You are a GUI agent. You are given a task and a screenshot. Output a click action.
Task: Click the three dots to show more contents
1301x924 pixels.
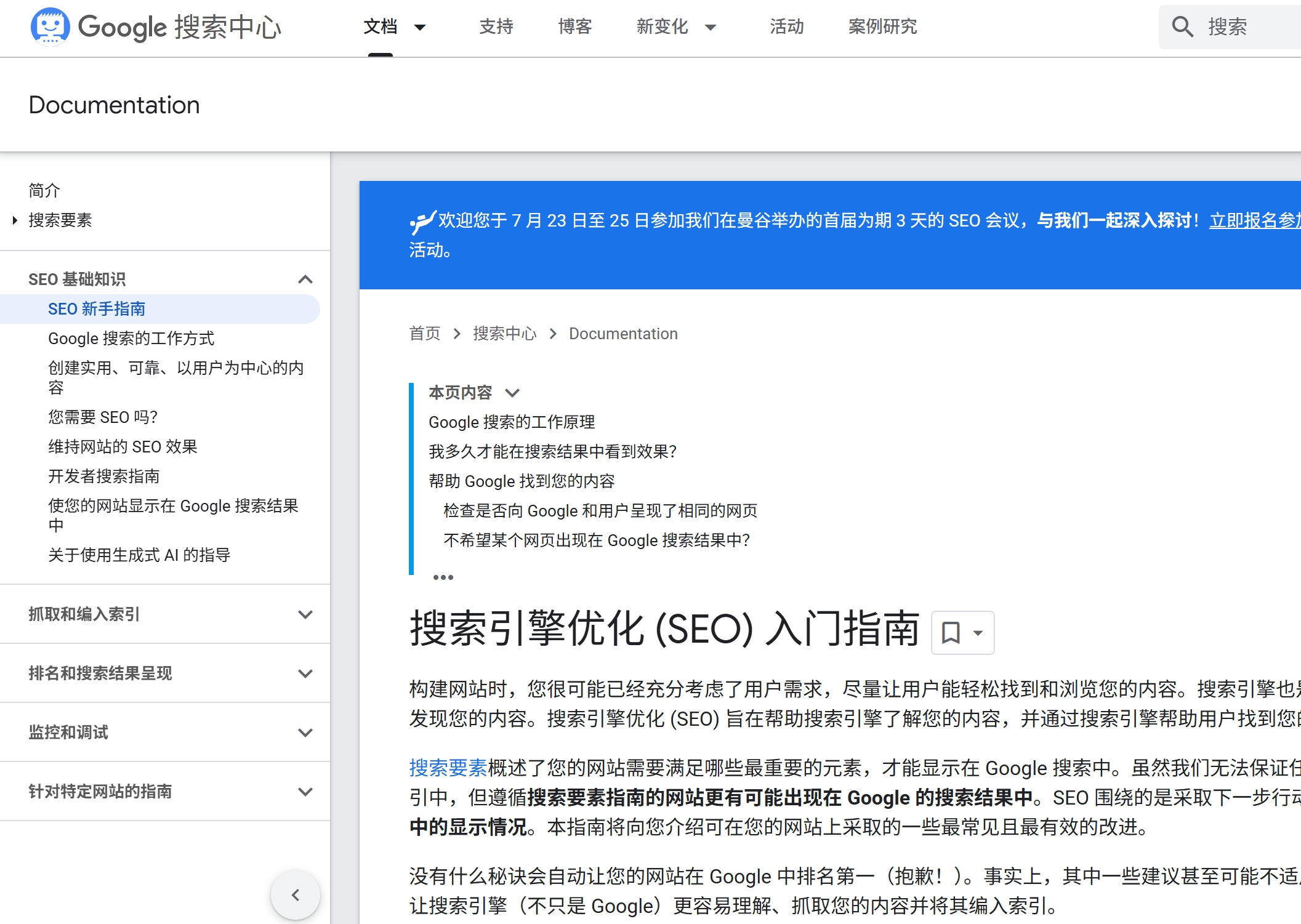click(x=443, y=577)
